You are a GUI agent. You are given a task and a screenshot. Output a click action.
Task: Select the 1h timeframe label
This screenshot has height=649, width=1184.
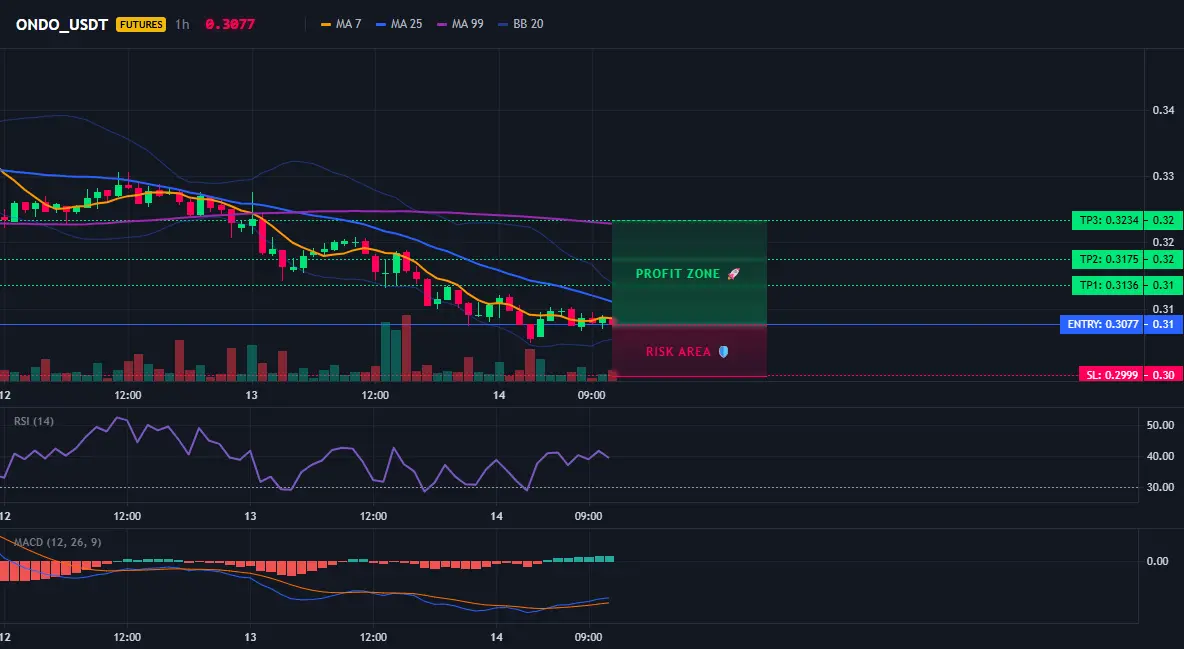(182, 24)
